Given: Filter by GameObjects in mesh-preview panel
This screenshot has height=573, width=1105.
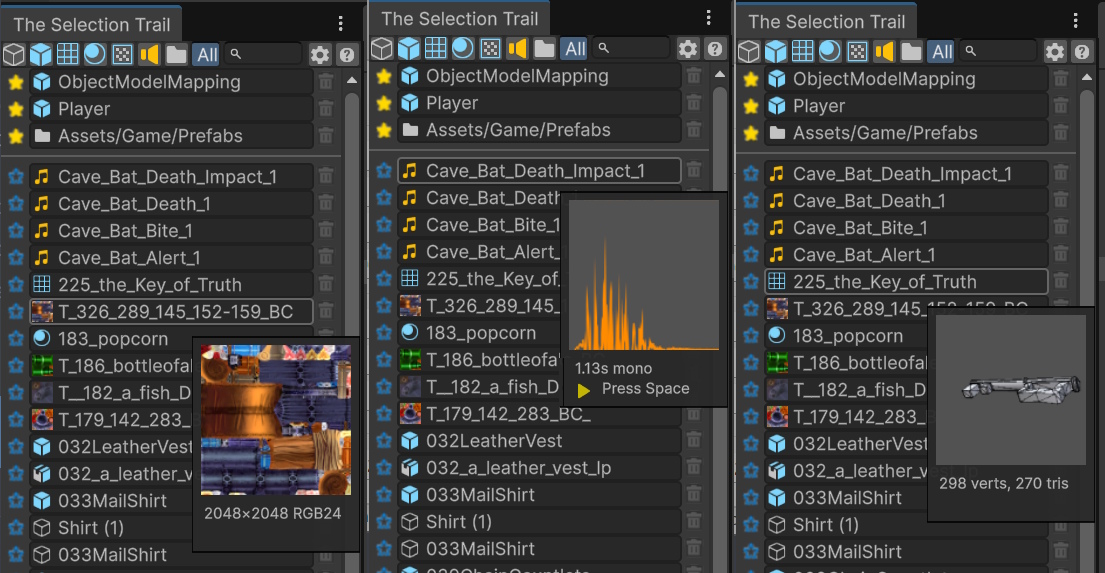Looking at the screenshot, I should pyautogui.click(x=749, y=51).
